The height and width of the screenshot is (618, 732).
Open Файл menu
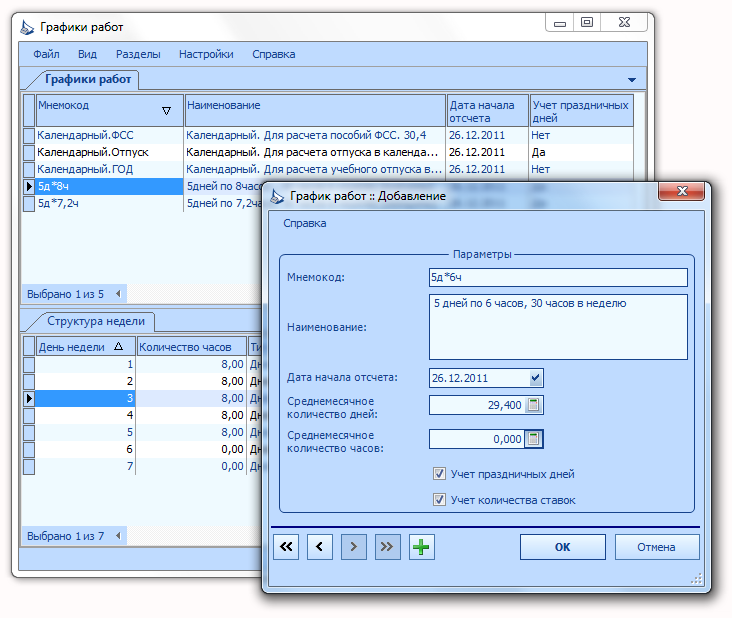tap(46, 54)
